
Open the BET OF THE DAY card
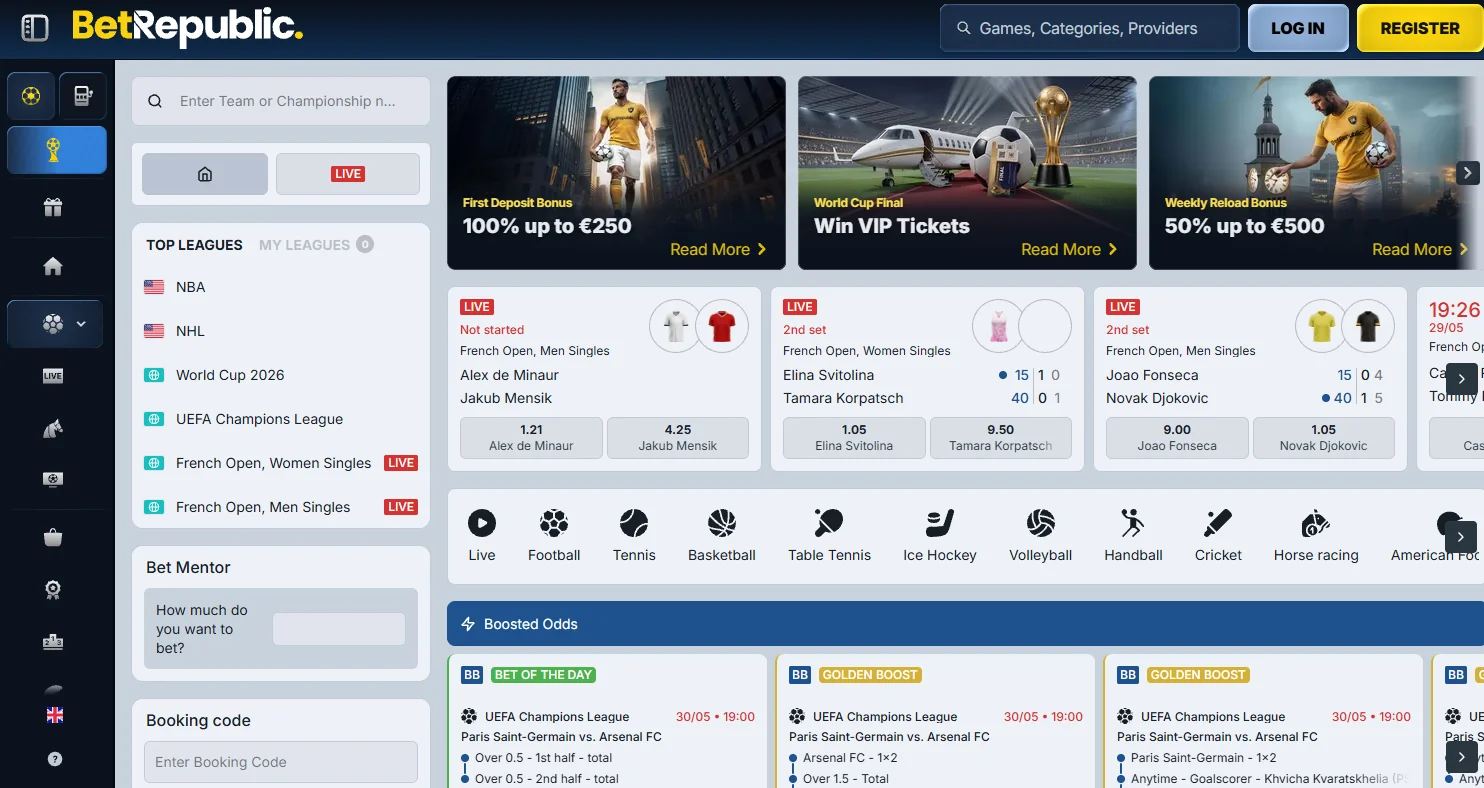(608, 721)
